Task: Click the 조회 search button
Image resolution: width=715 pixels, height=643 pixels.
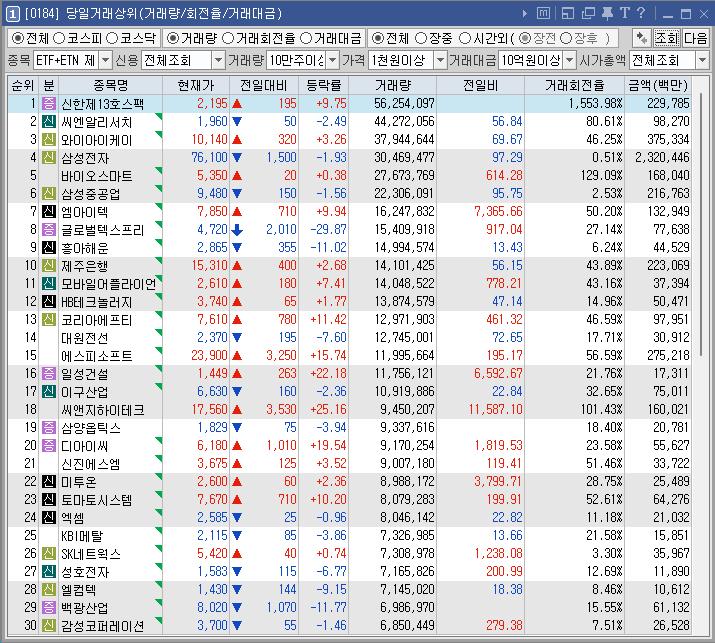Action: 666,38
